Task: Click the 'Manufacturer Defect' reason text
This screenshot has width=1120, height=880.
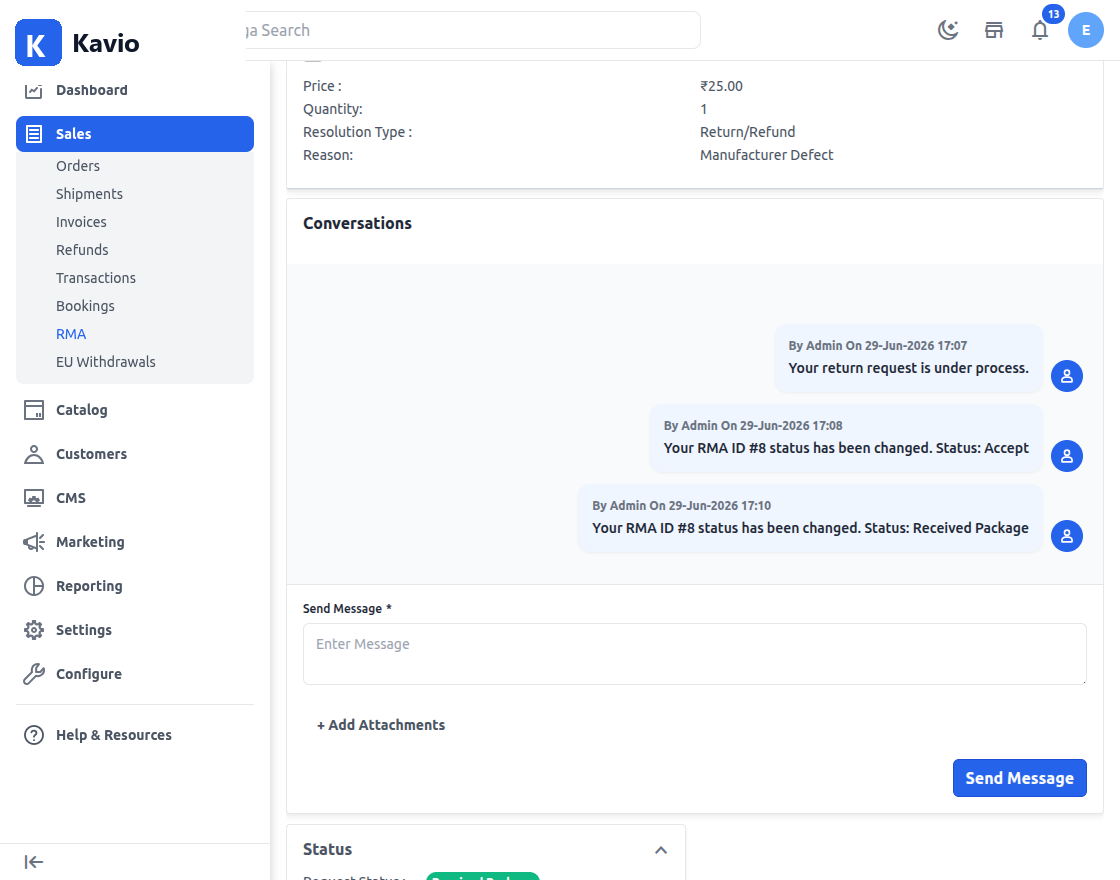Action: 766,155
